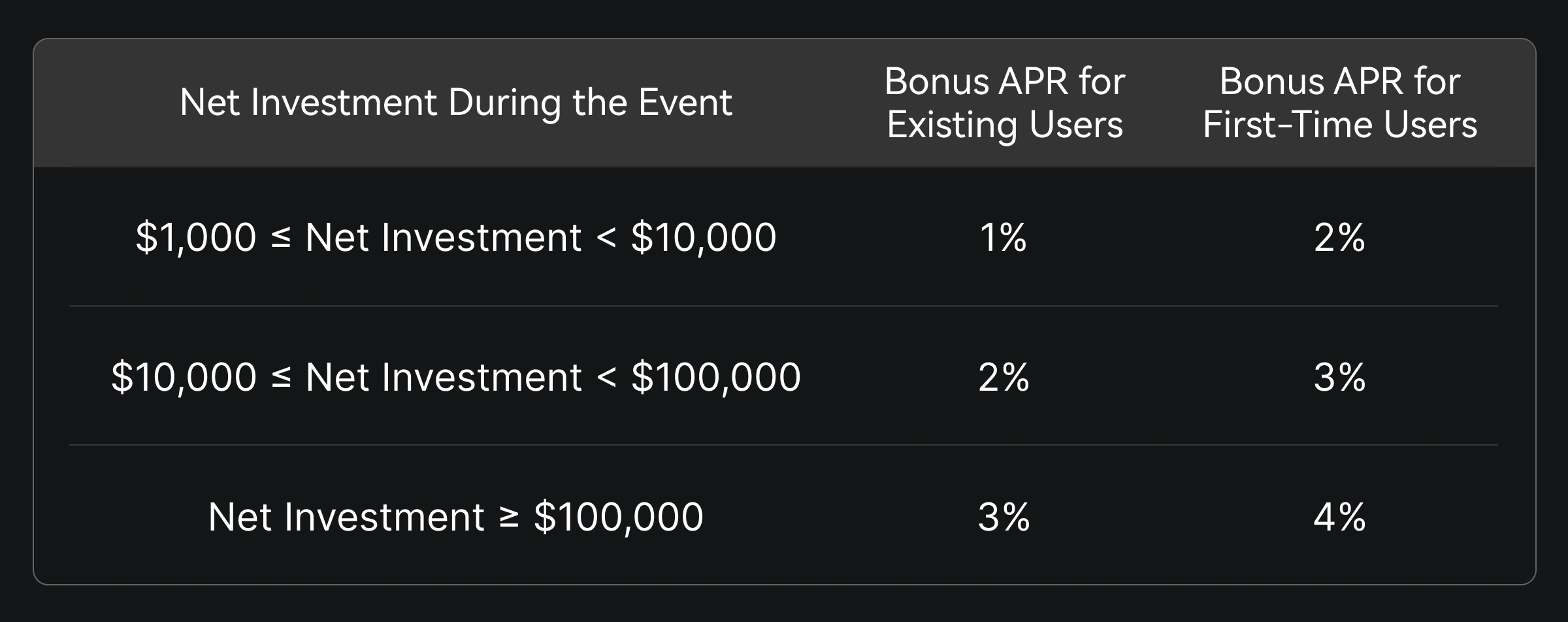Click the 1% existing users bonus value
The height and width of the screenshot is (622, 1568).
coord(1003,237)
